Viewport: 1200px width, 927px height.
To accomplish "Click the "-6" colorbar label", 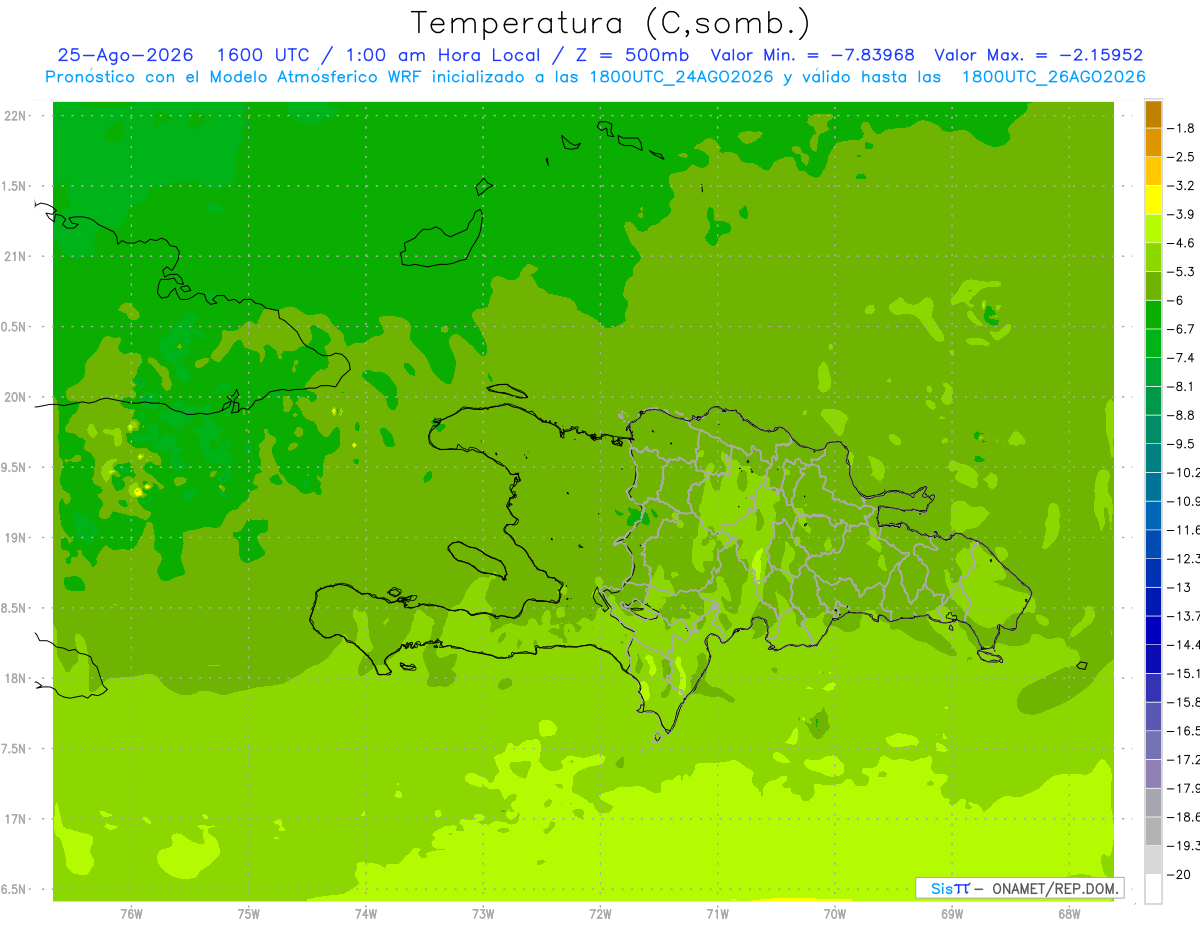I will tap(1176, 300).
